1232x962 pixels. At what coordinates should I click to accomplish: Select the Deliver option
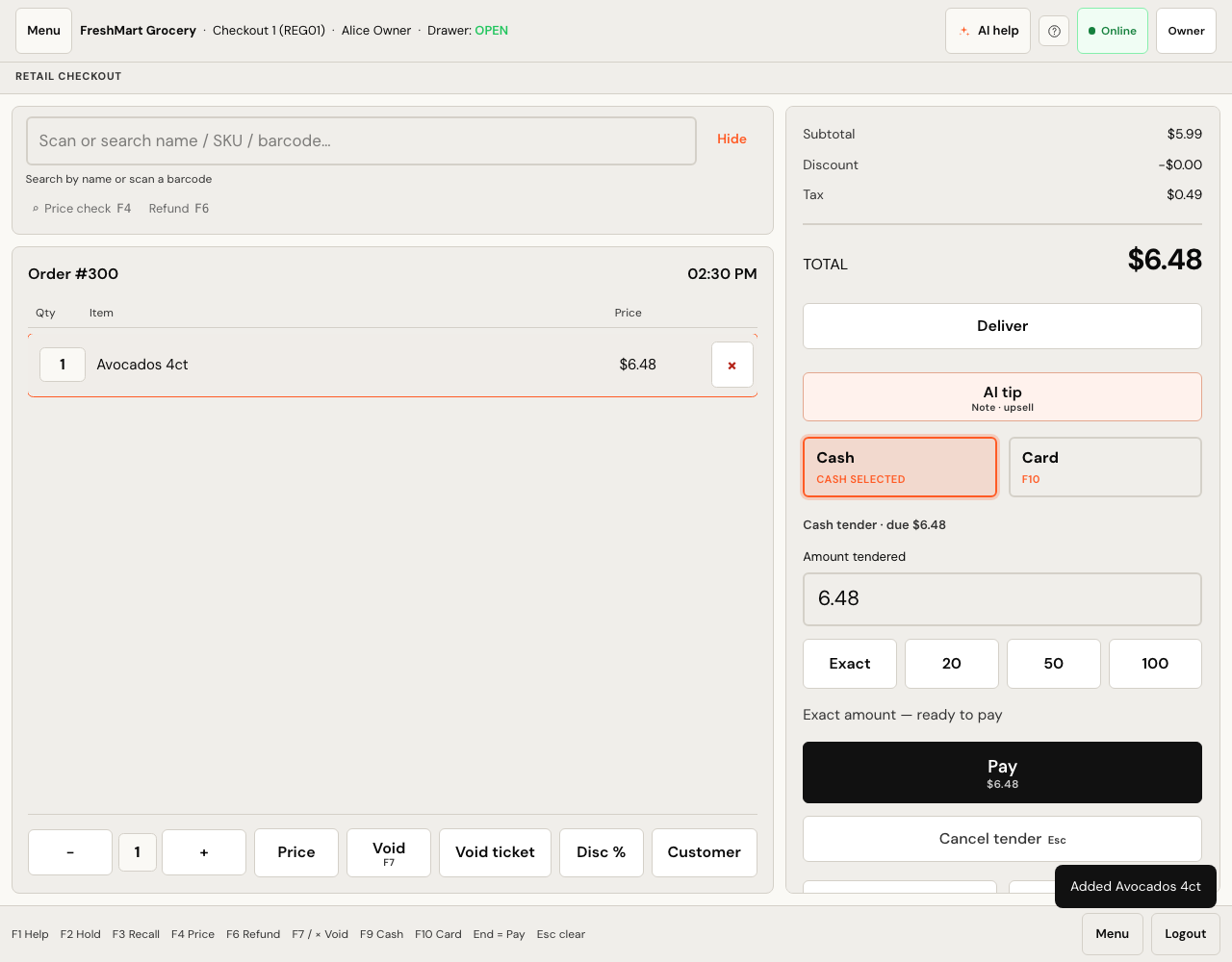point(1002,326)
